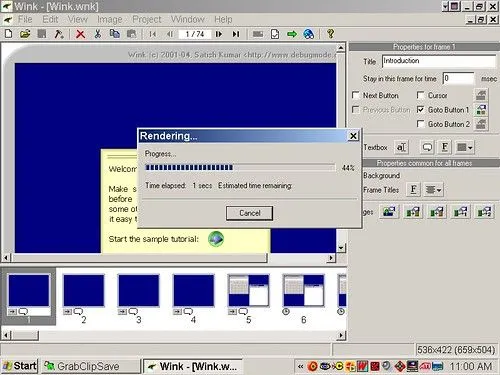Open the File menu

coord(25,19)
